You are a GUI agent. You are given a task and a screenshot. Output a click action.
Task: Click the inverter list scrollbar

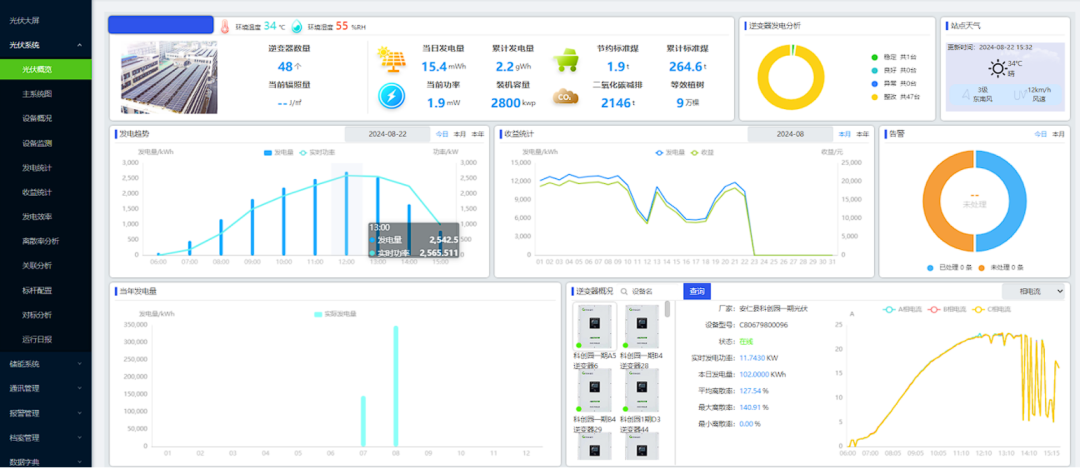667,309
